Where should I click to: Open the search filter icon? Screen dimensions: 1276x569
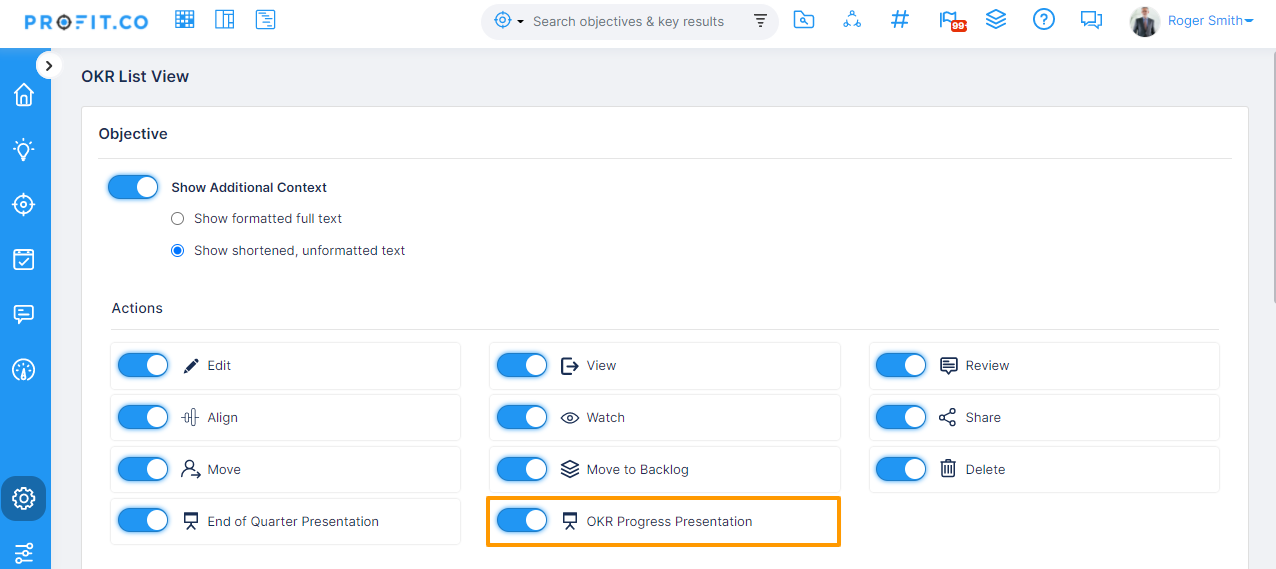click(760, 21)
